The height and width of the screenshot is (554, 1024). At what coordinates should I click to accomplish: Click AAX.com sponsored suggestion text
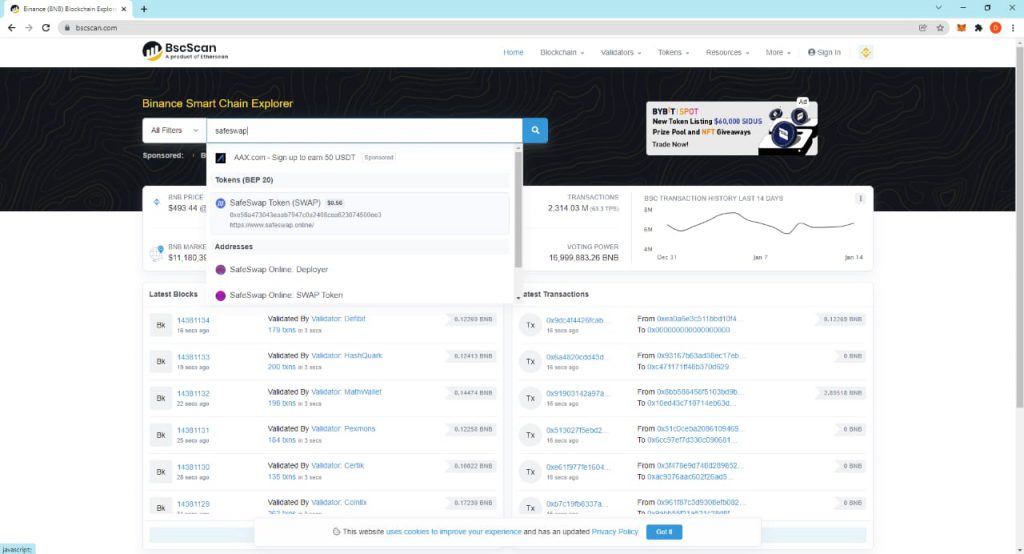click(x=295, y=157)
